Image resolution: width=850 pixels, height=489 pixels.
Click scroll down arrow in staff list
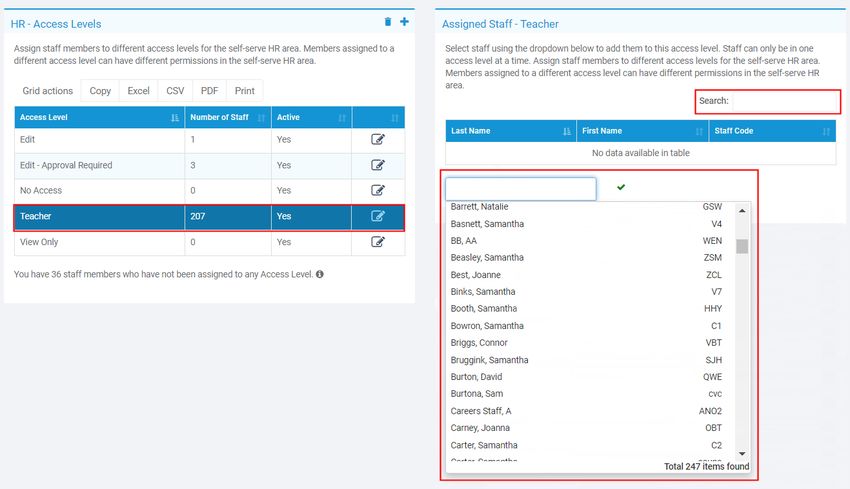pyautogui.click(x=742, y=454)
